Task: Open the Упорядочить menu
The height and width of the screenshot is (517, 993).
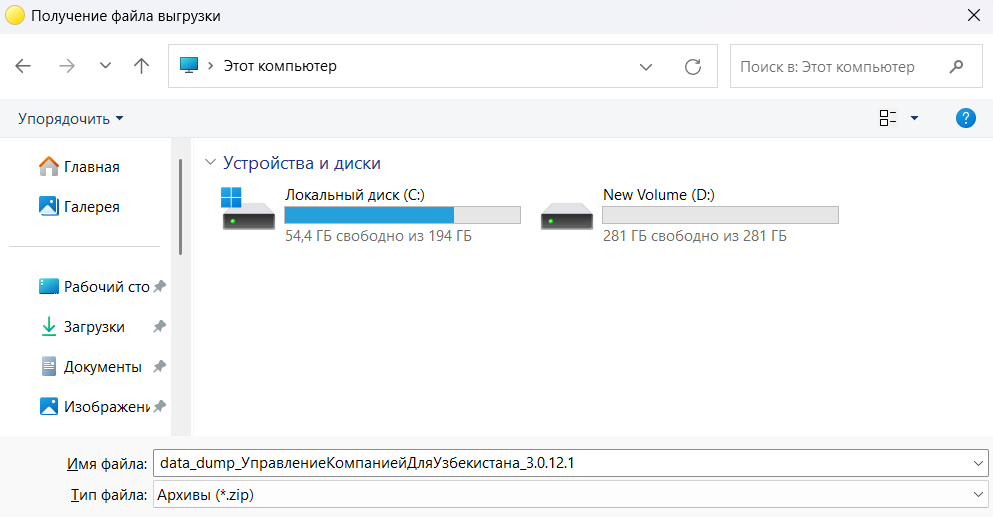Action: [70, 119]
